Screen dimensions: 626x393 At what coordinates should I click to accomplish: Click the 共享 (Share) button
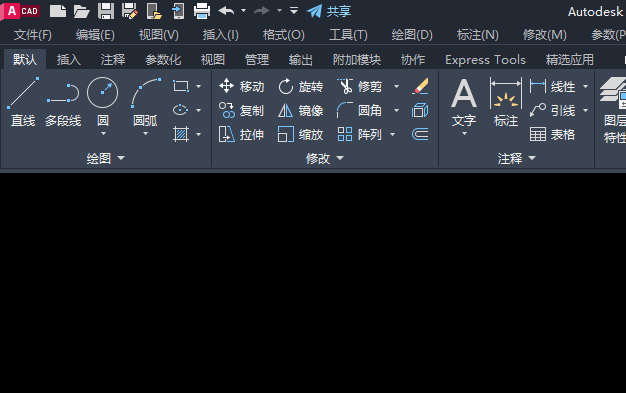coord(329,11)
